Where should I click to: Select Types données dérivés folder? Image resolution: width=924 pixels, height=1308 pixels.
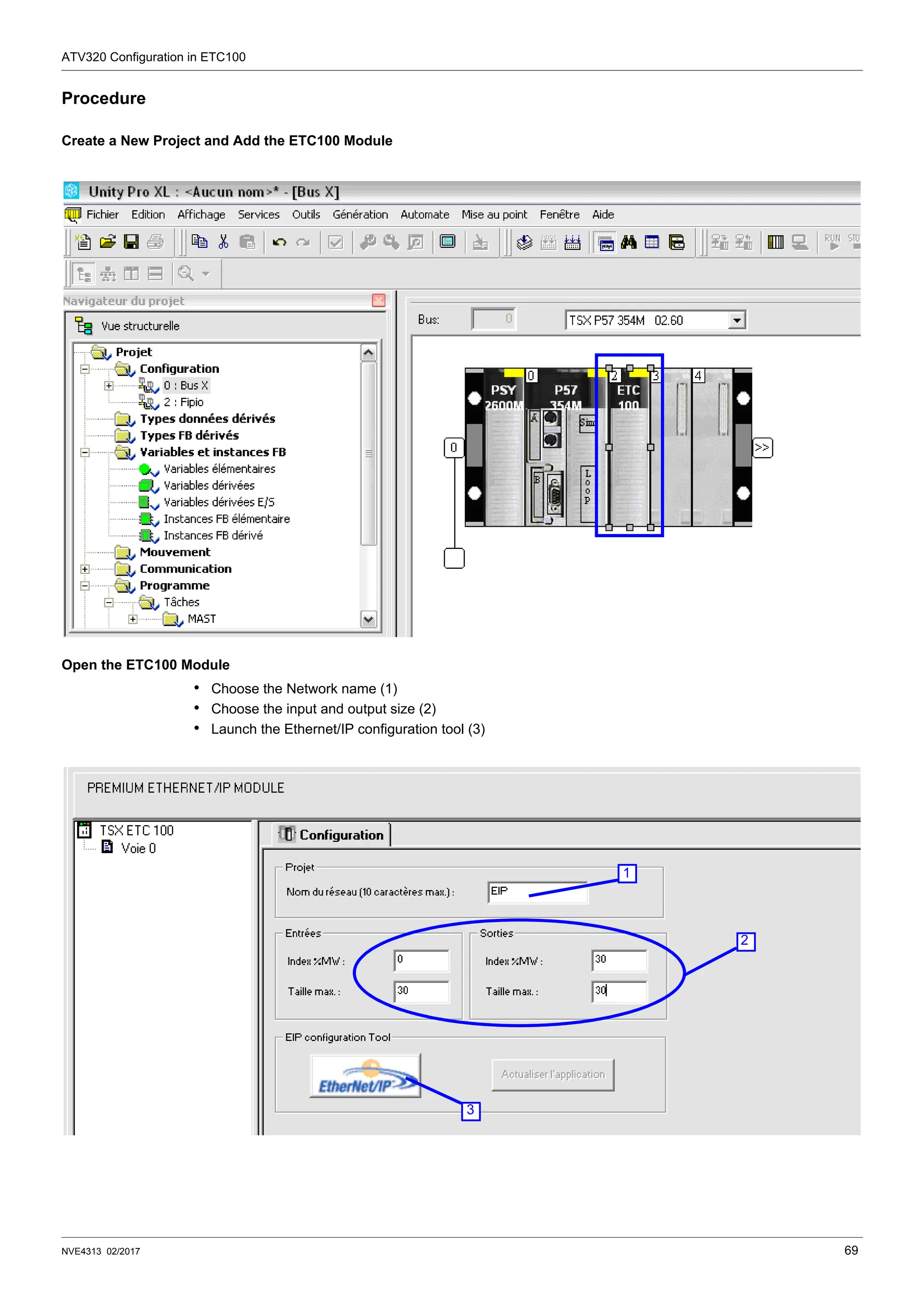207,419
